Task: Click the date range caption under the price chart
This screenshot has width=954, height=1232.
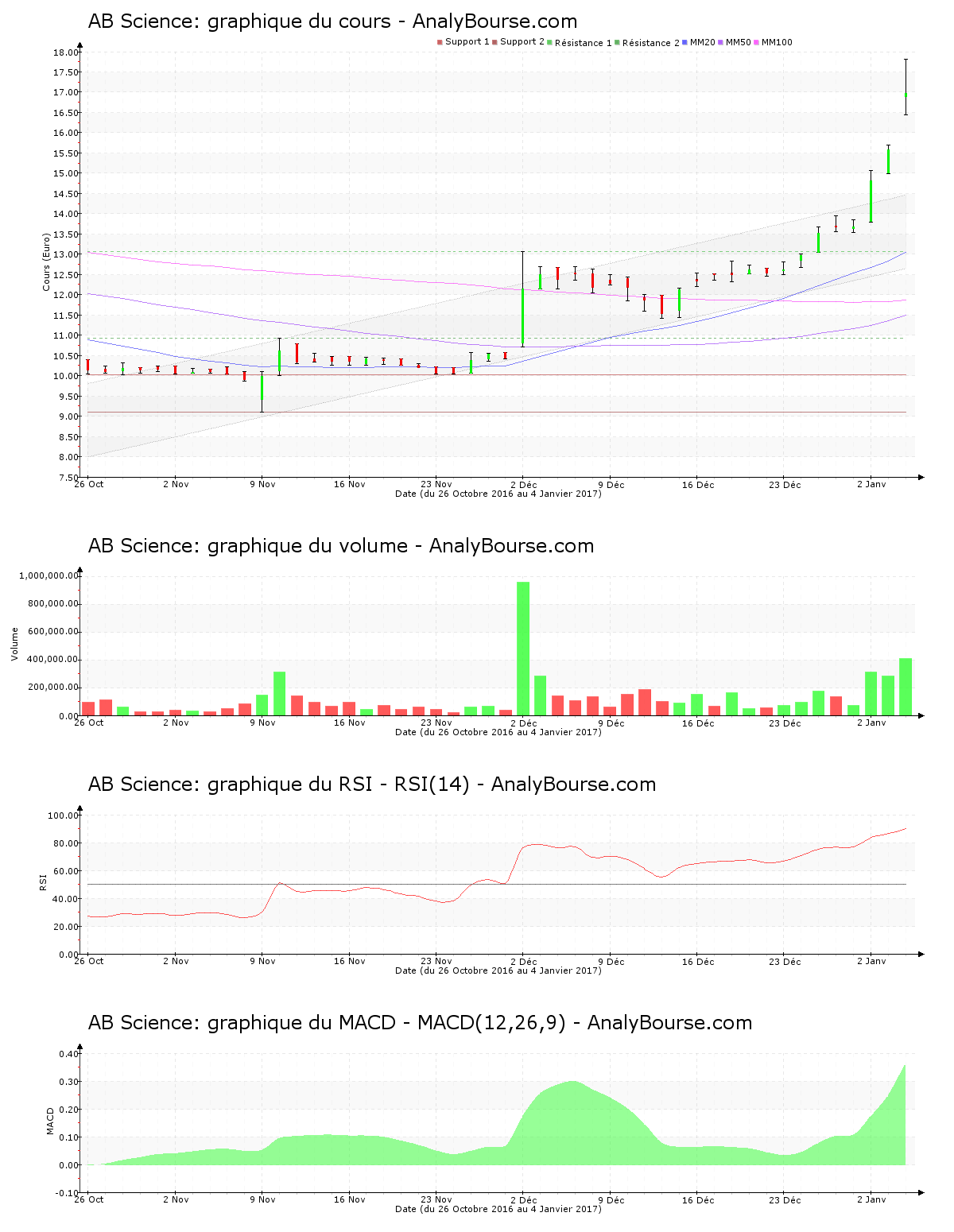Action: click(x=498, y=494)
